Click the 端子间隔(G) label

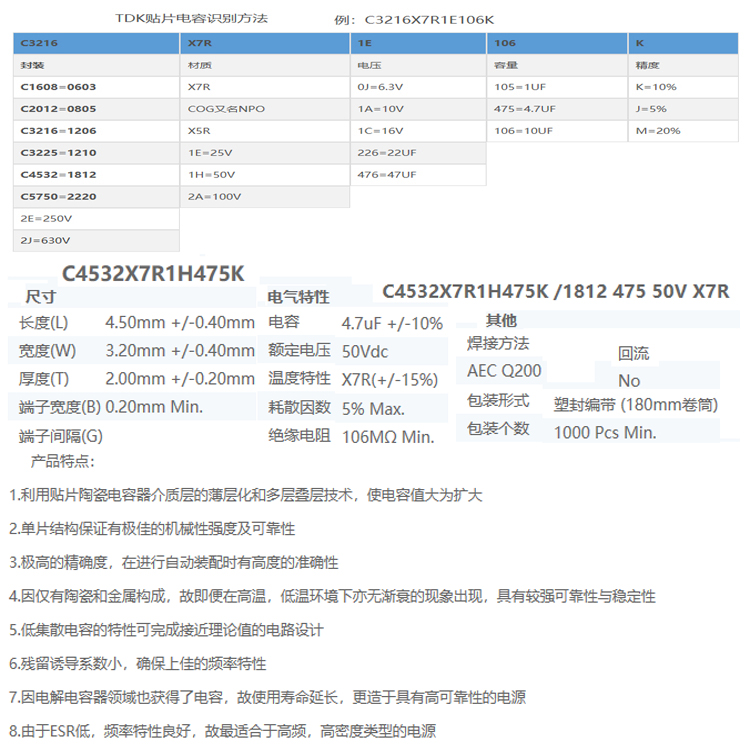(x=61, y=436)
